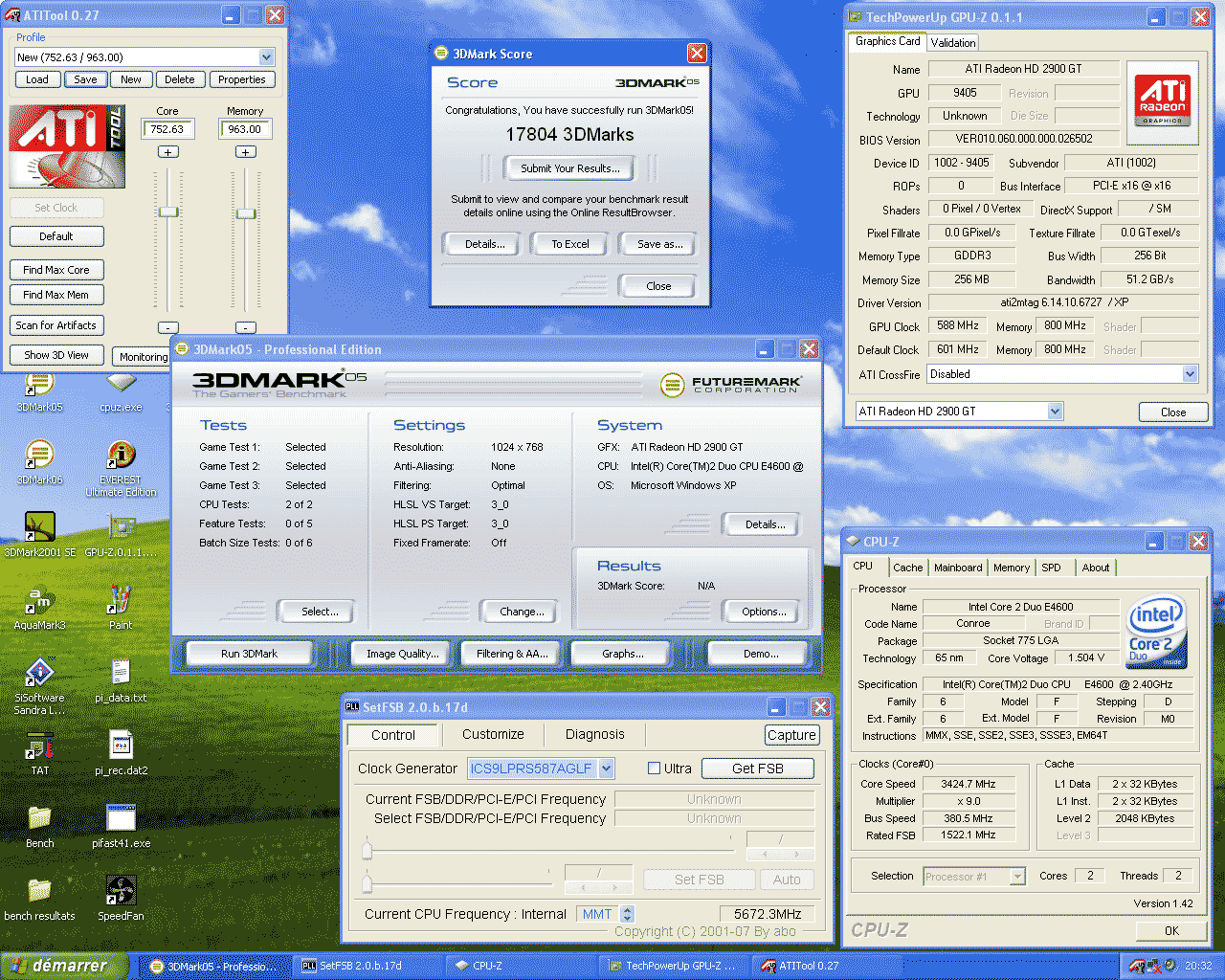Switch to the SPD tab in CPU-Z
This screenshot has width=1225, height=980.
(x=1051, y=568)
